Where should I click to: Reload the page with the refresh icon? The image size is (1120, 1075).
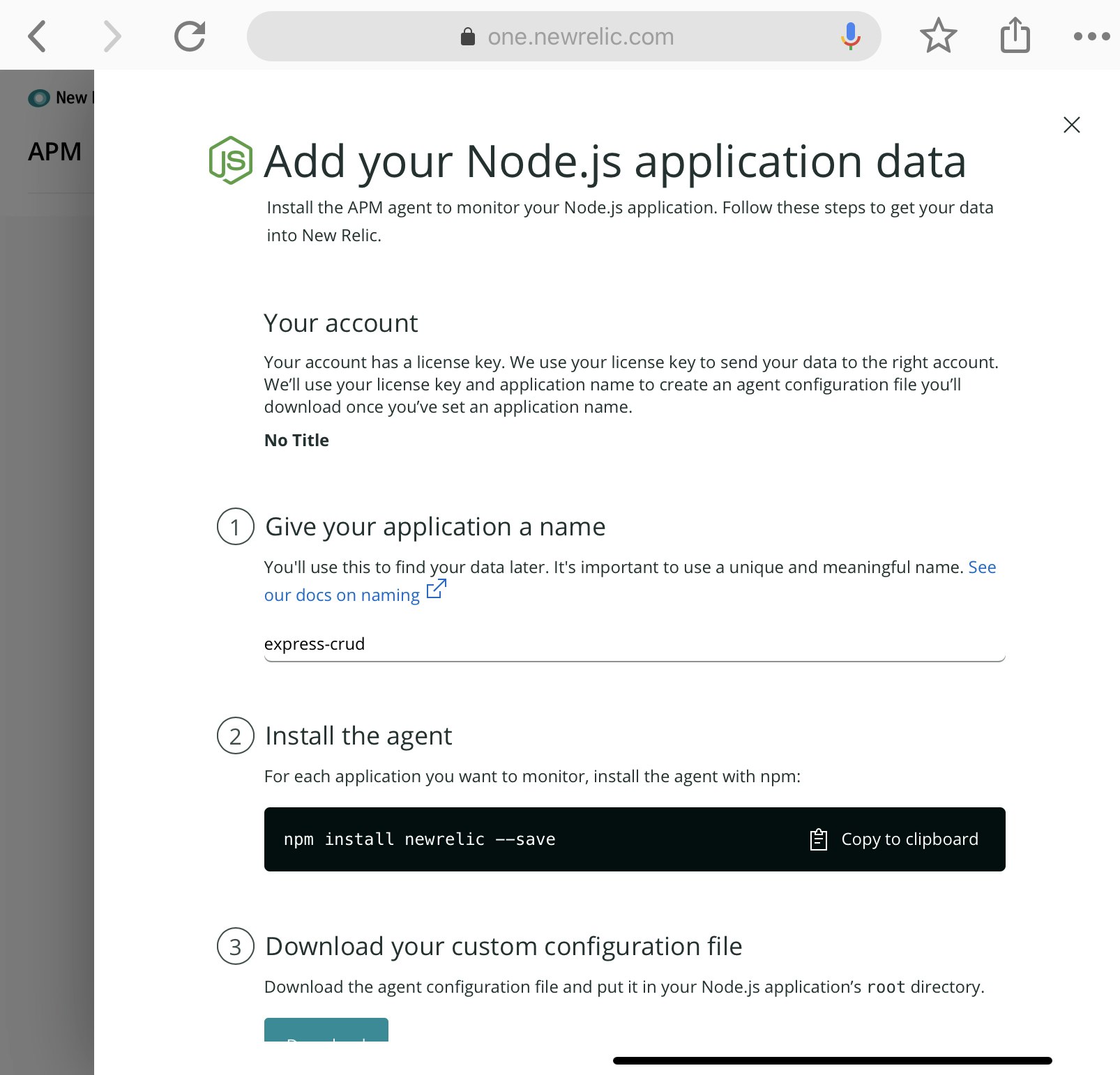point(190,36)
